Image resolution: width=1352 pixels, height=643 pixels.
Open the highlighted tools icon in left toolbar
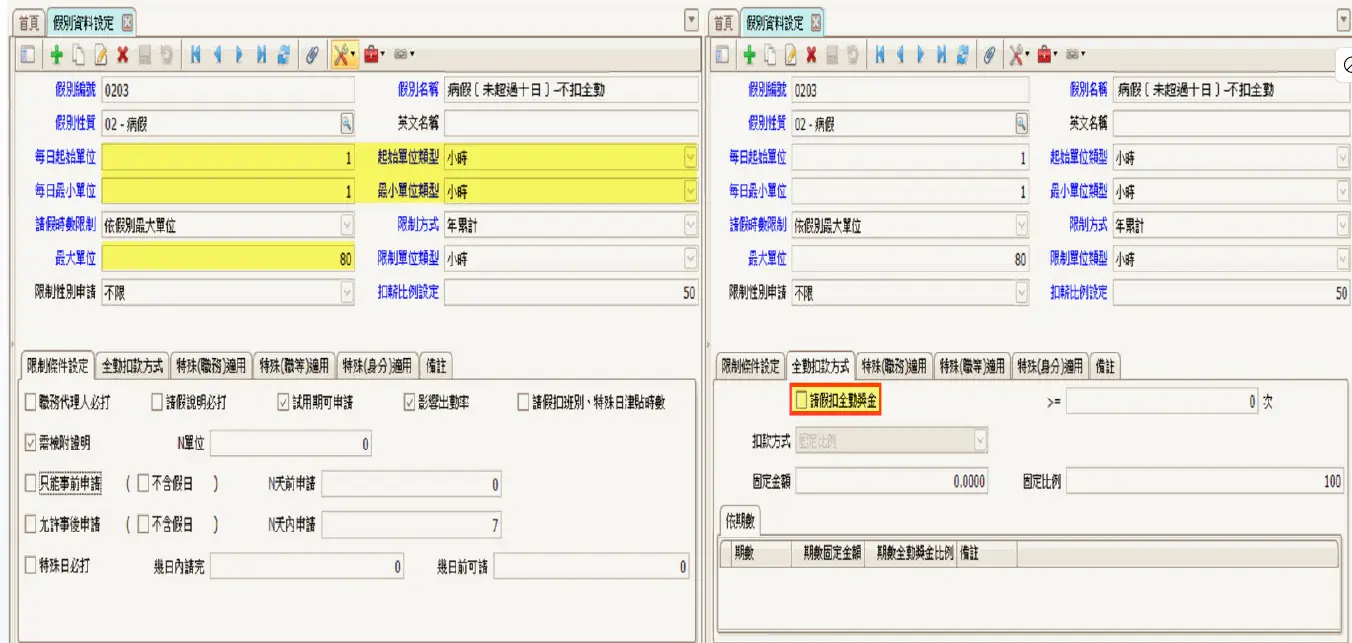click(x=342, y=55)
